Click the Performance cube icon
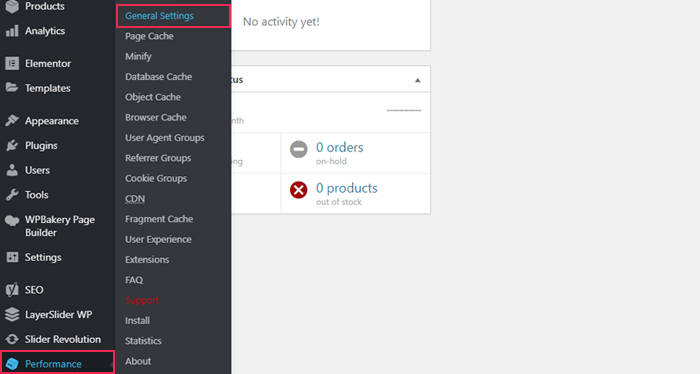The image size is (700, 374). pyautogui.click(x=12, y=364)
